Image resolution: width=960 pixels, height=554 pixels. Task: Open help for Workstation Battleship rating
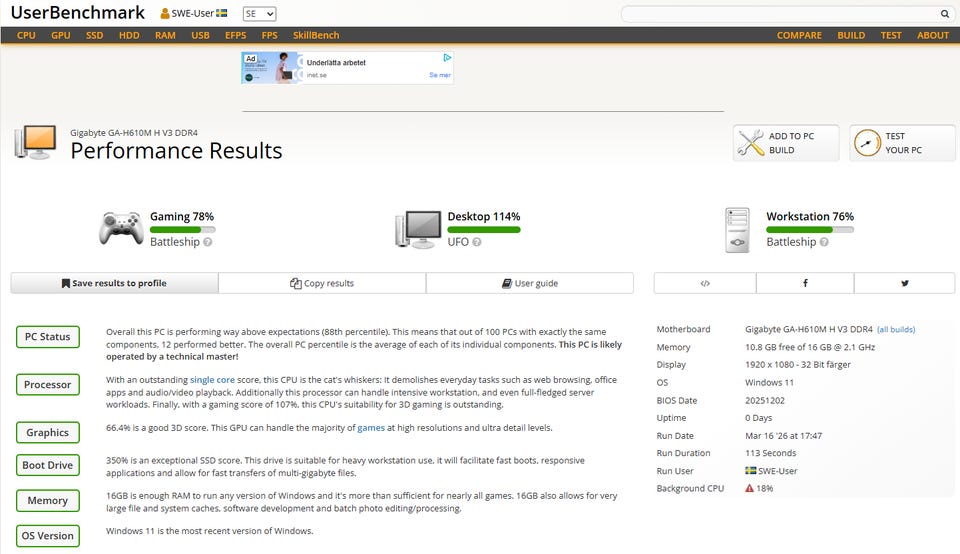click(824, 242)
